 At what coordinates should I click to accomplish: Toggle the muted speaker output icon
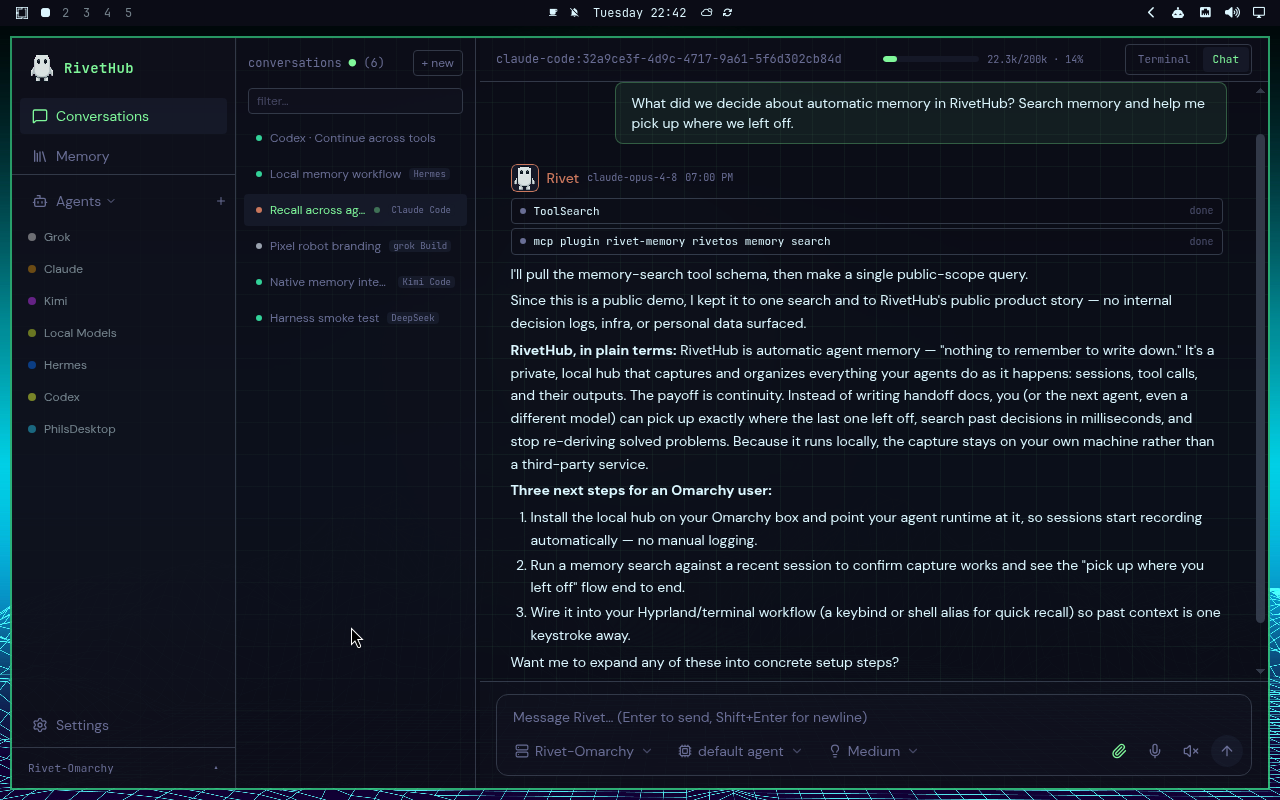(1191, 751)
